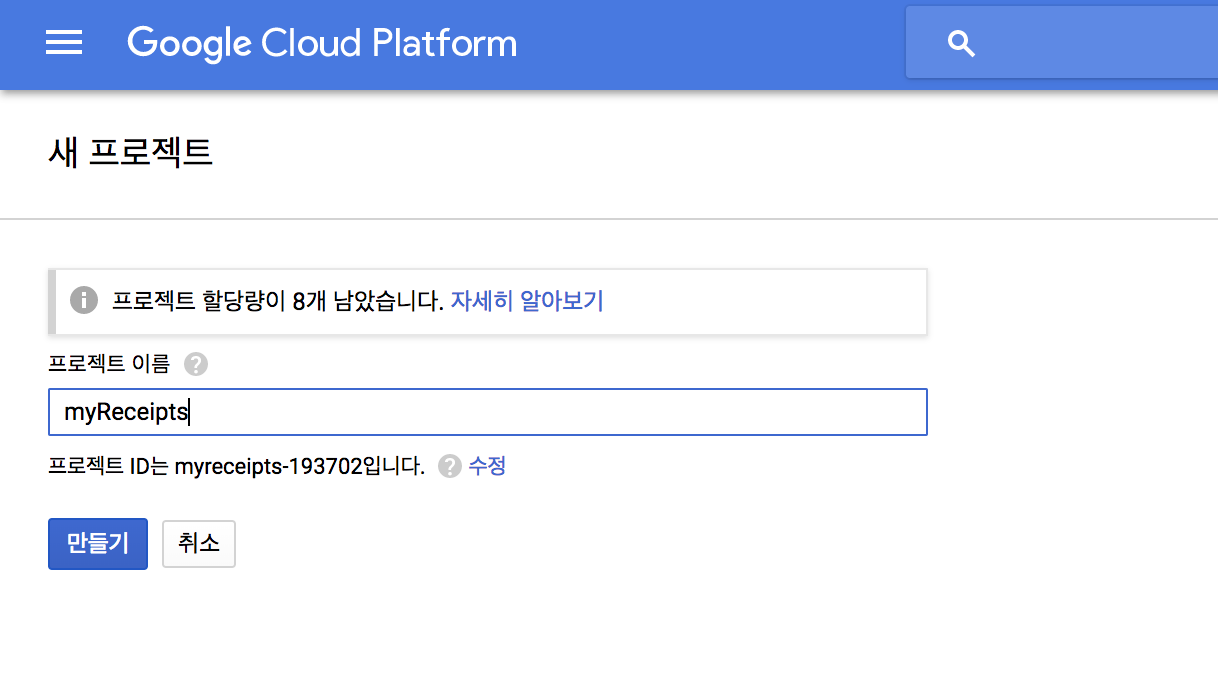Screen dimensions: 1218x700
Task: Click the 프로젝트 이름 label
Action: click(x=109, y=364)
